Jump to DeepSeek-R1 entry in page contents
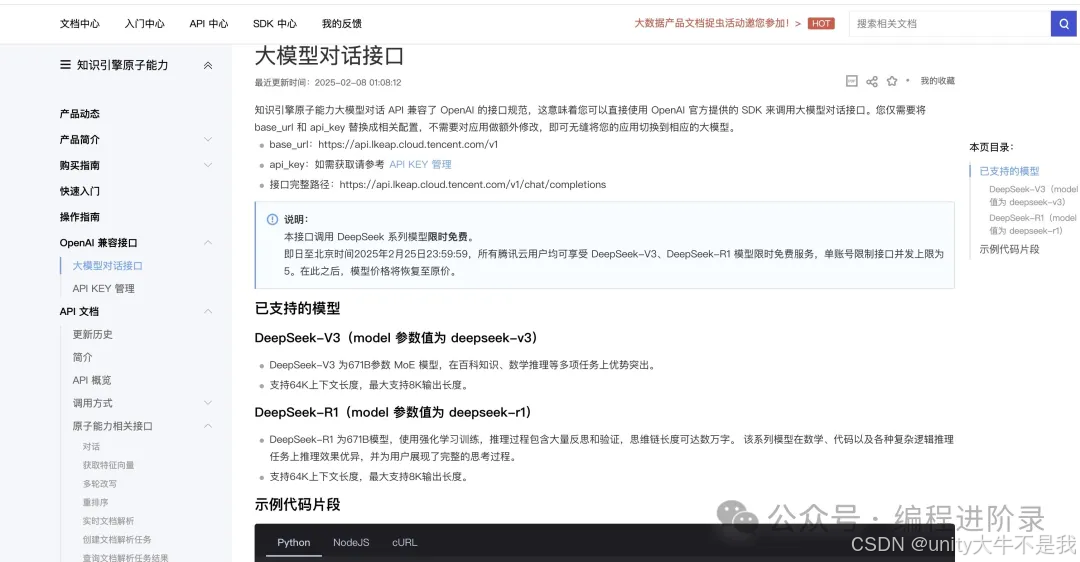The height and width of the screenshot is (562, 1080). [1032, 225]
